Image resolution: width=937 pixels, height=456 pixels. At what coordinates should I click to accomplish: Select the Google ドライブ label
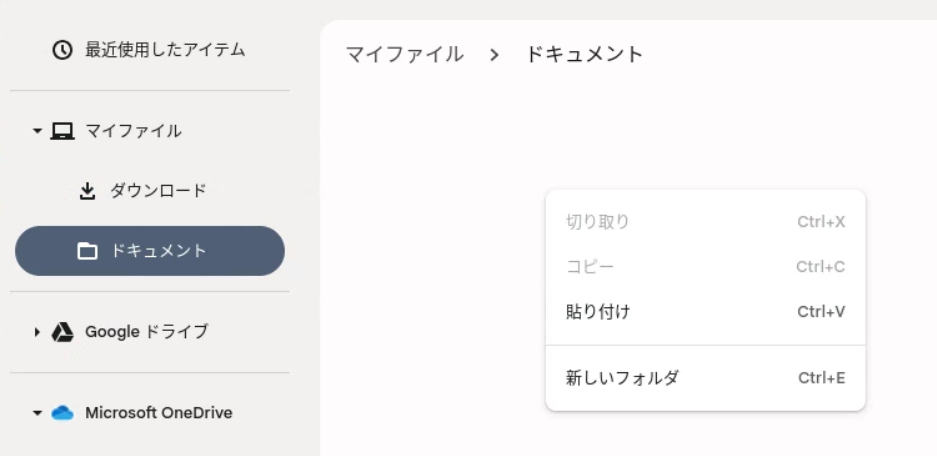[146, 332]
